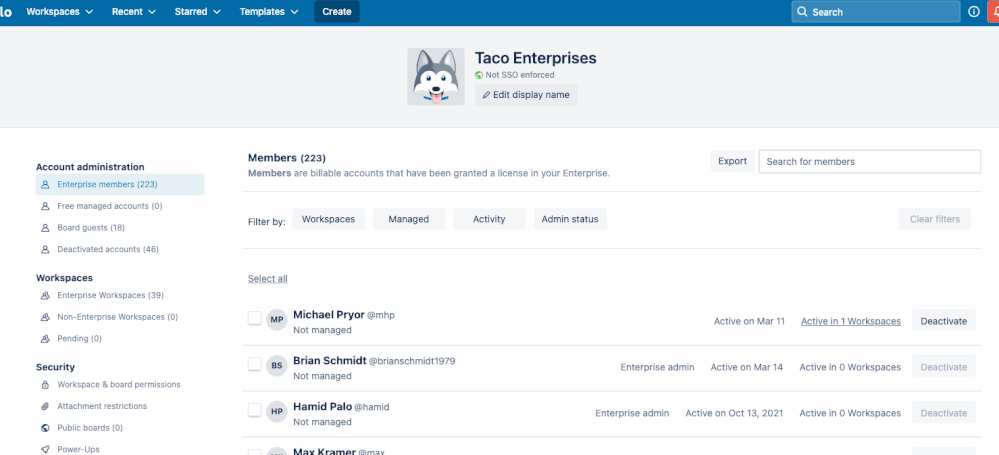
Task: Click the Search for members field
Action: (x=870, y=161)
